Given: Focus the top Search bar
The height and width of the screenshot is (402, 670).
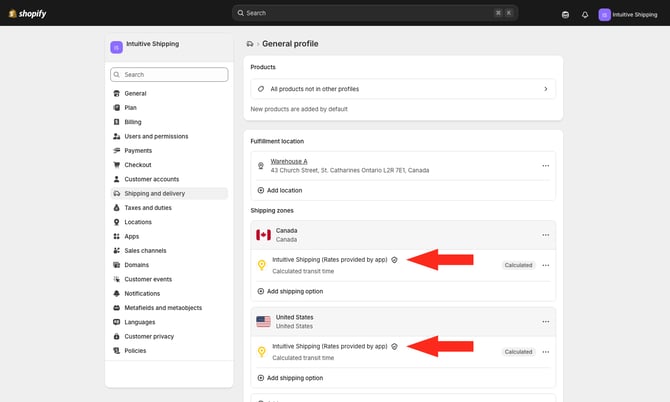Looking at the screenshot, I should [375, 13].
